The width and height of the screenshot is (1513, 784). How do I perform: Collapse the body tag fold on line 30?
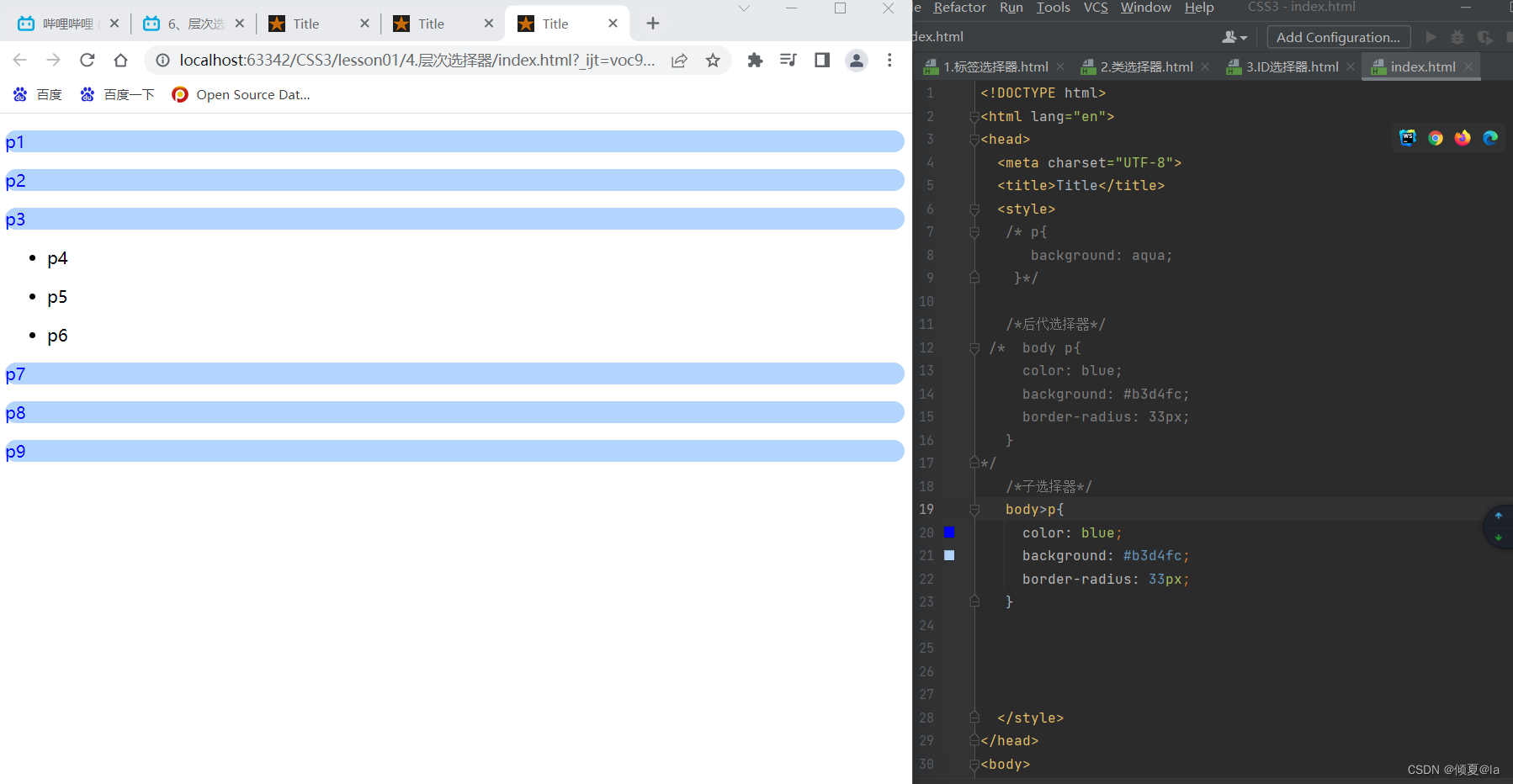[974, 764]
